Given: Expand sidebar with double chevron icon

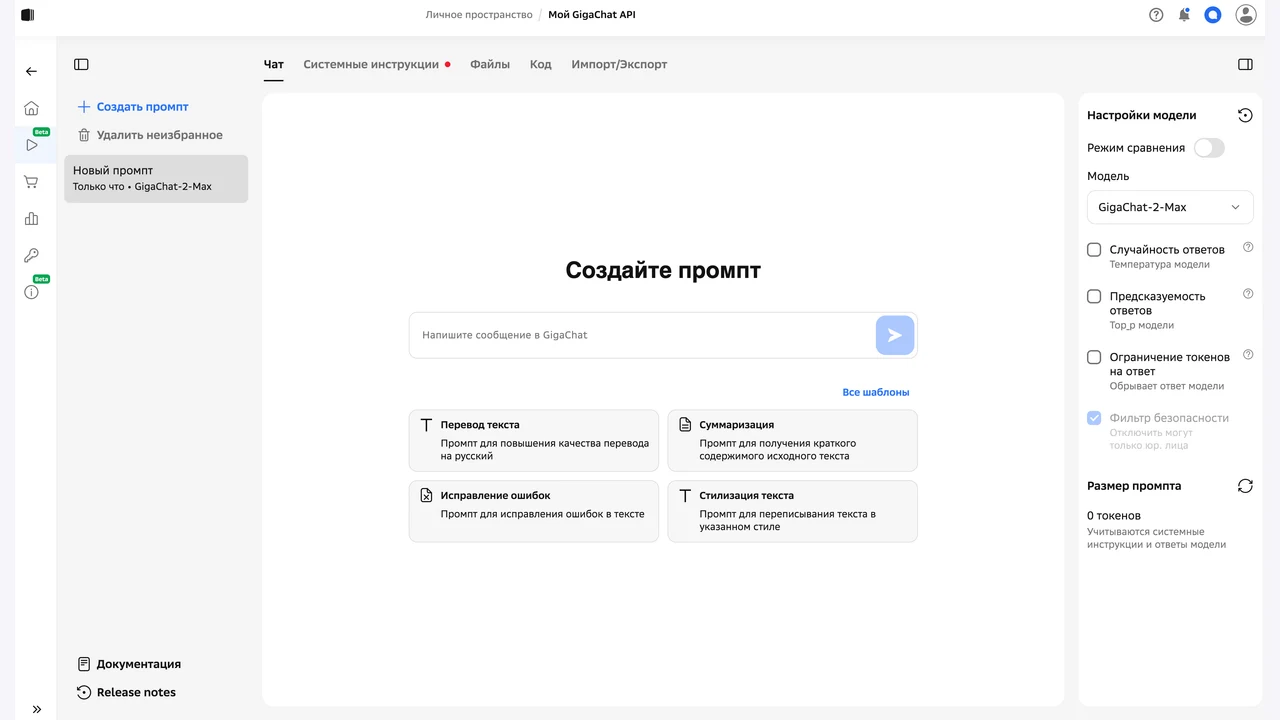Looking at the screenshot, I should 37,709.
